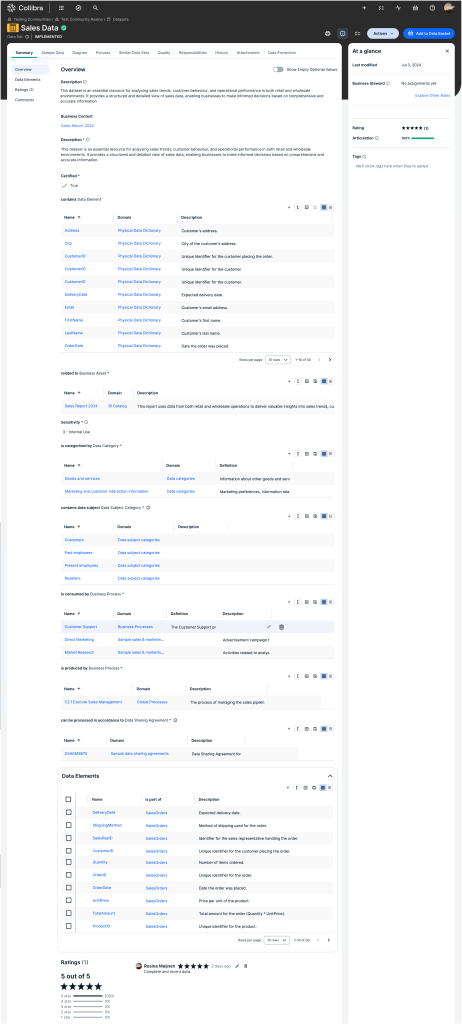Image resolution: width=462 pixels, height=1024 pixels.
Task: Open the apps grid menu icon
Action: click(61, 8)
